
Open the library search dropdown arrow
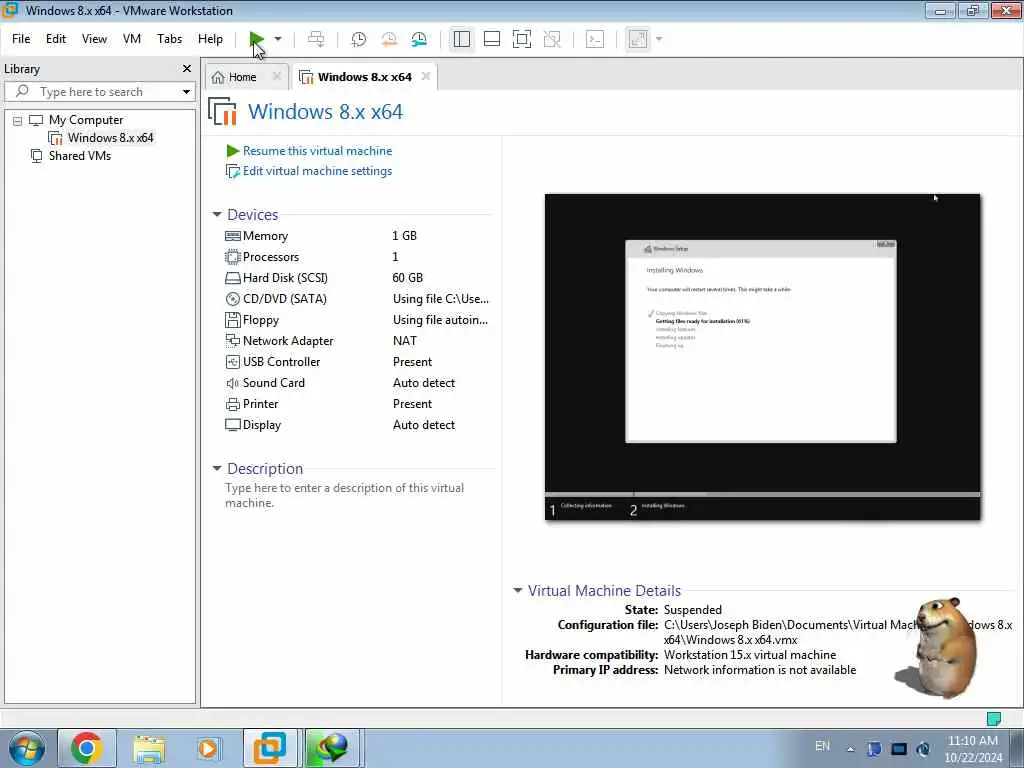(x=186, y=92)
